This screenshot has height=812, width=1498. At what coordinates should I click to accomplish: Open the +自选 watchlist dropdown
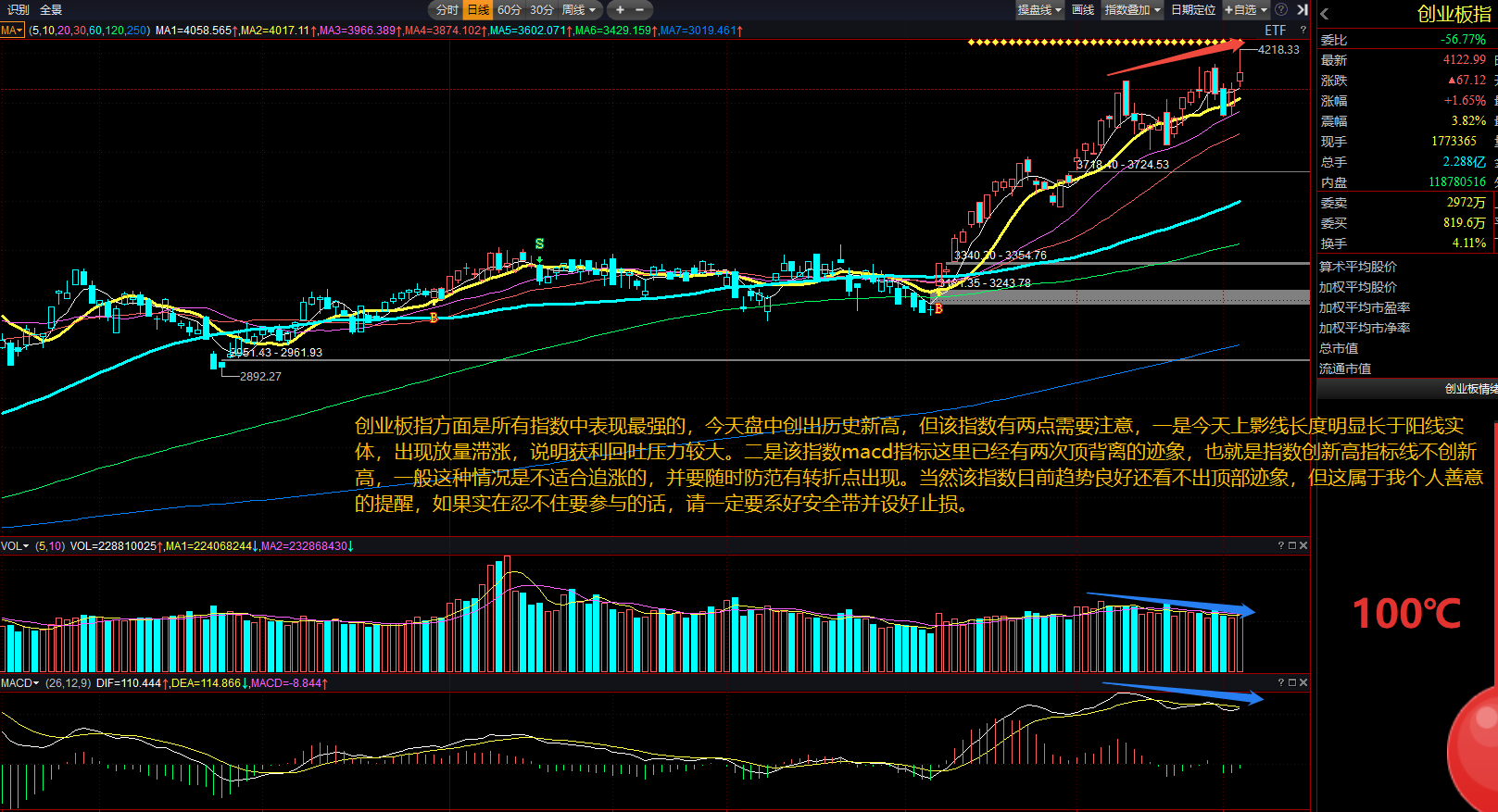point(1246,9)
